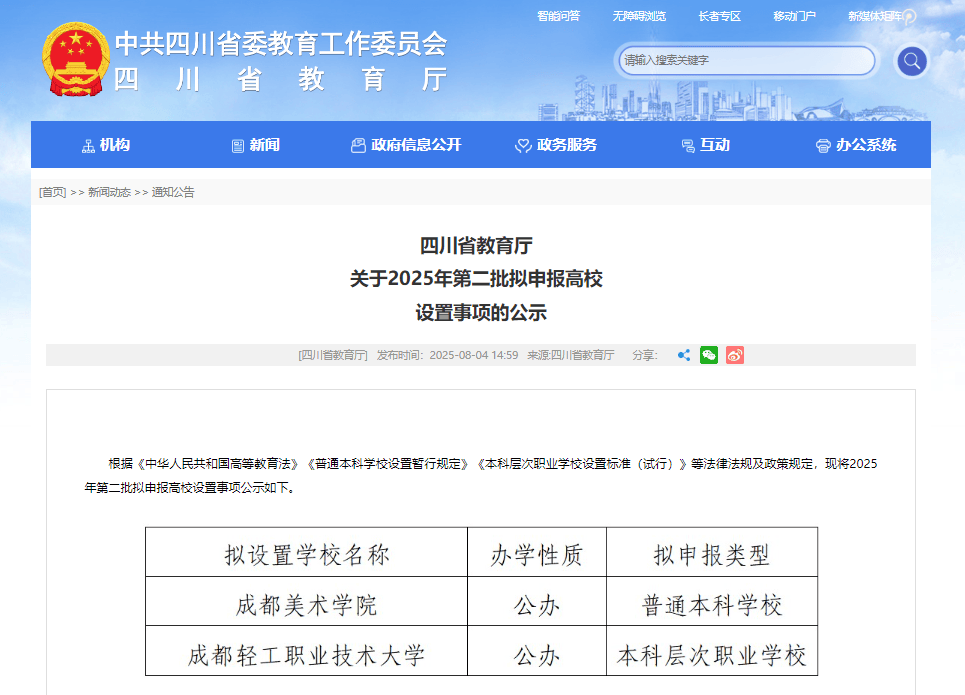Click the 机构 organization chart icon
The height and width of the screenshot is (695, 965).
(88, 146)
